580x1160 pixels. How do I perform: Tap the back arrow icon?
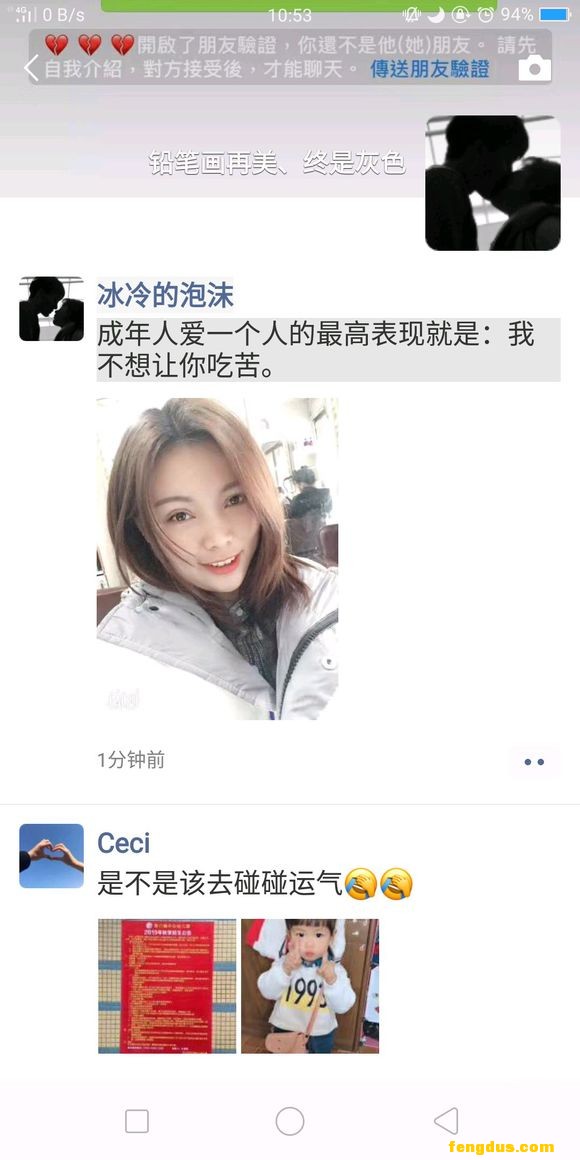point(30,67)
